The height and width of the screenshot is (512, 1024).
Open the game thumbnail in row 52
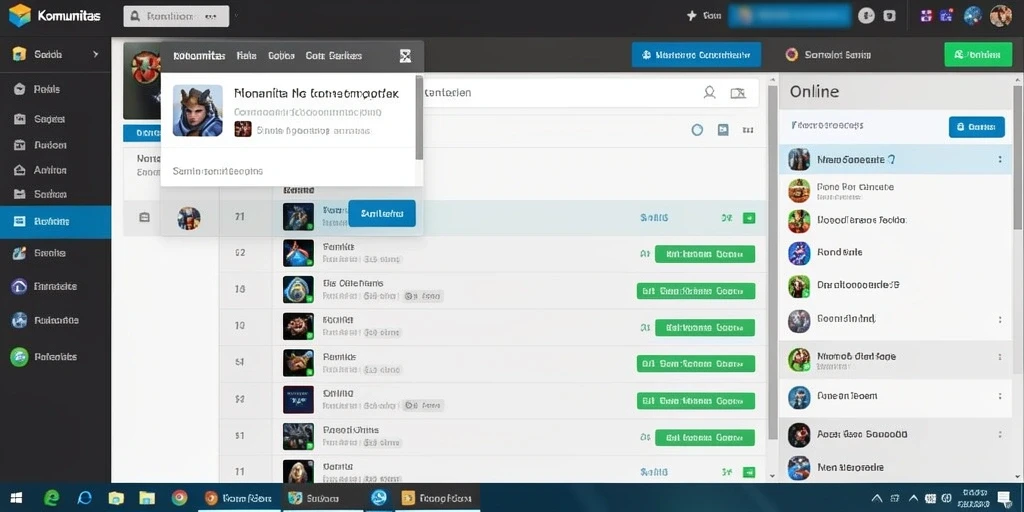298,400
